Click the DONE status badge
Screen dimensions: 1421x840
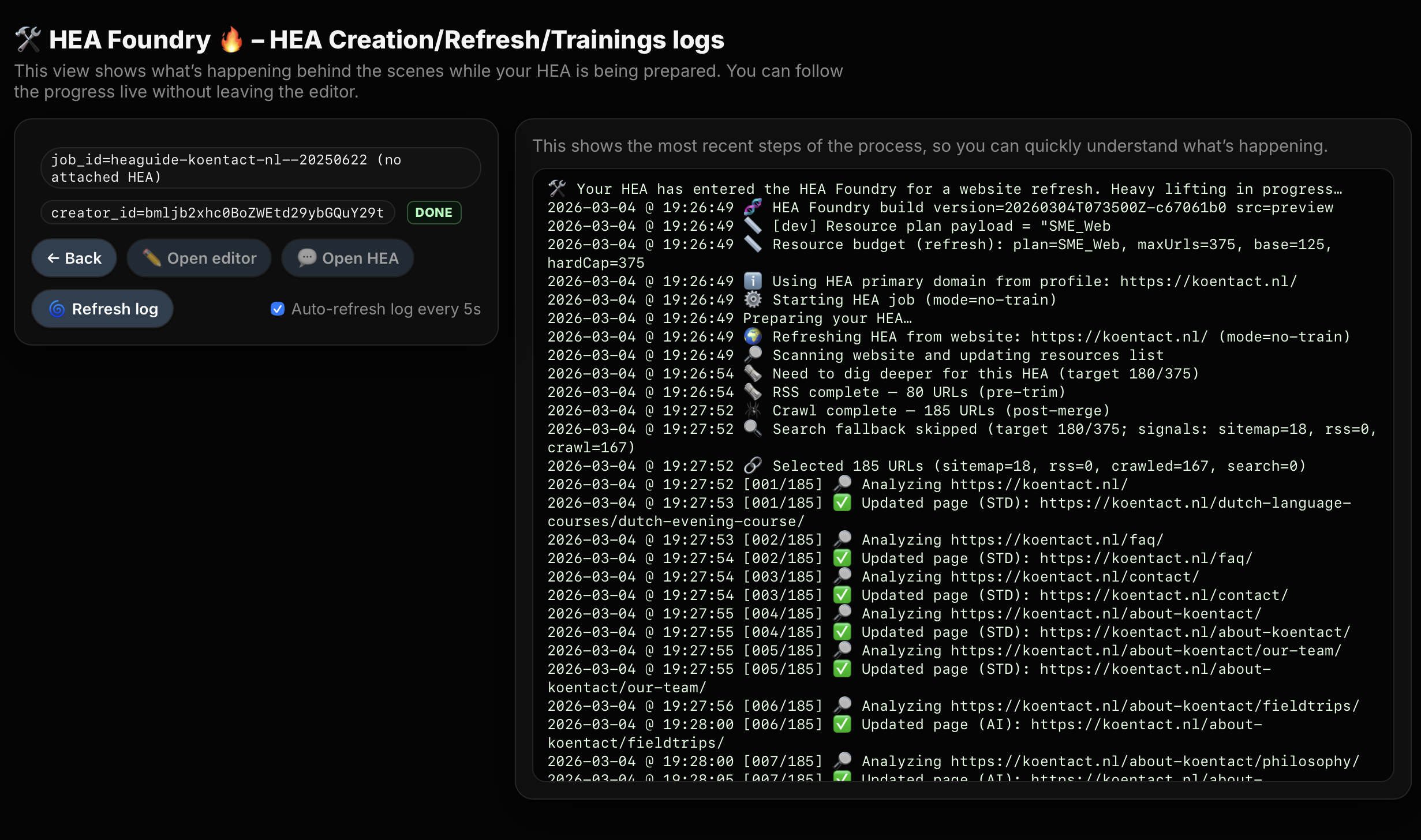[433, 212]
